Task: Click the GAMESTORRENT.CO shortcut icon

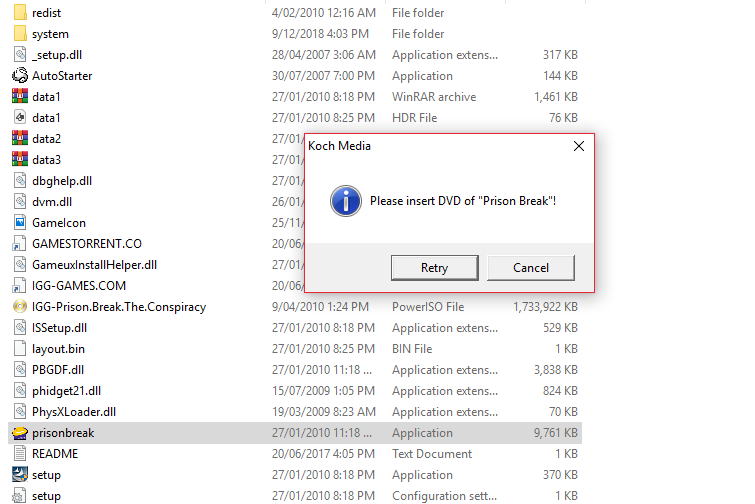Action: 20,244
